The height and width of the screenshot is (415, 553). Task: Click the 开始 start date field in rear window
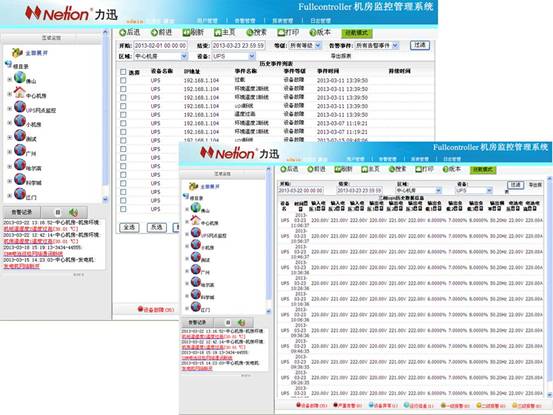point(160,45)
